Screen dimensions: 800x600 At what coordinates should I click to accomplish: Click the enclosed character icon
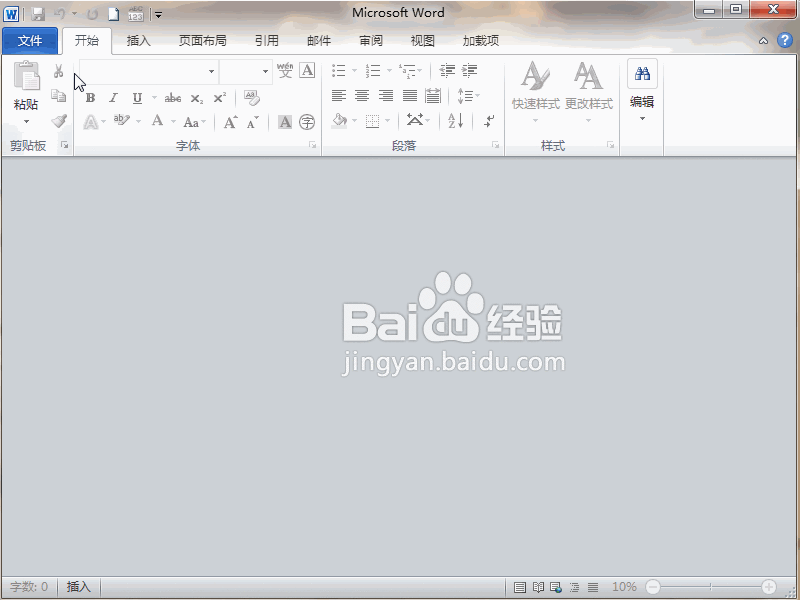(307, 122)
